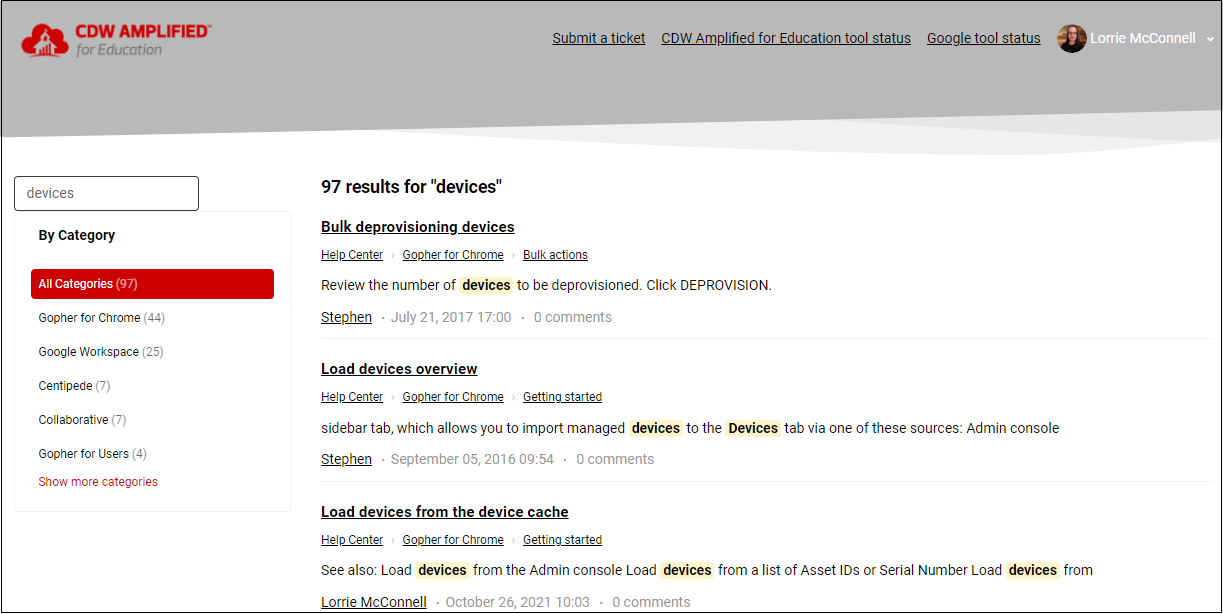
Task: Click Gopher for Chrome breadcrumb under Load devices overview
Action: [453, 397]
